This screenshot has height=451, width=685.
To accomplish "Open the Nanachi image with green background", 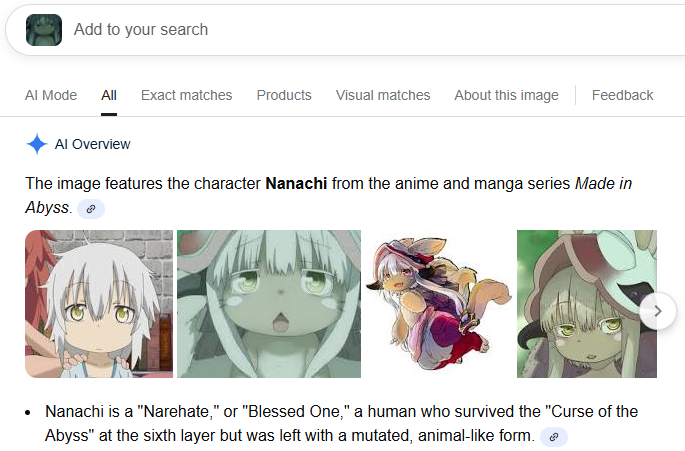I will pyautogui.click(x=587, y=304).
